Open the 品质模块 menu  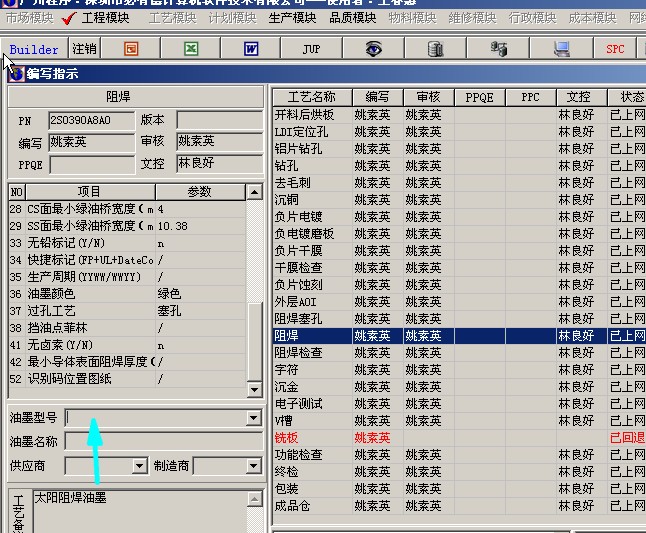click(x=353, y=18)
